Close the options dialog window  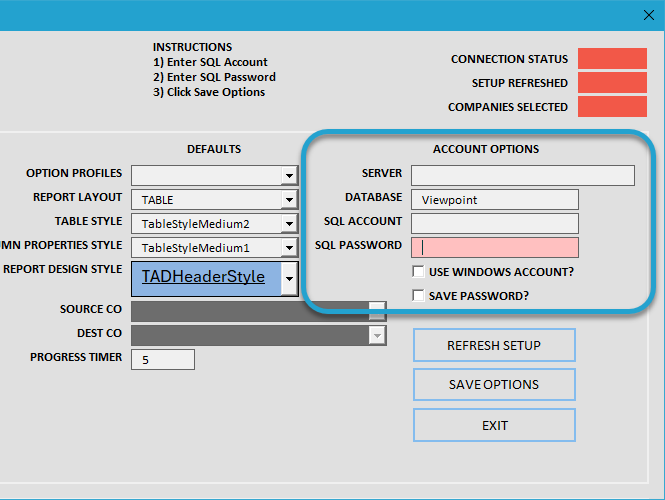click(x=648, y=15)
